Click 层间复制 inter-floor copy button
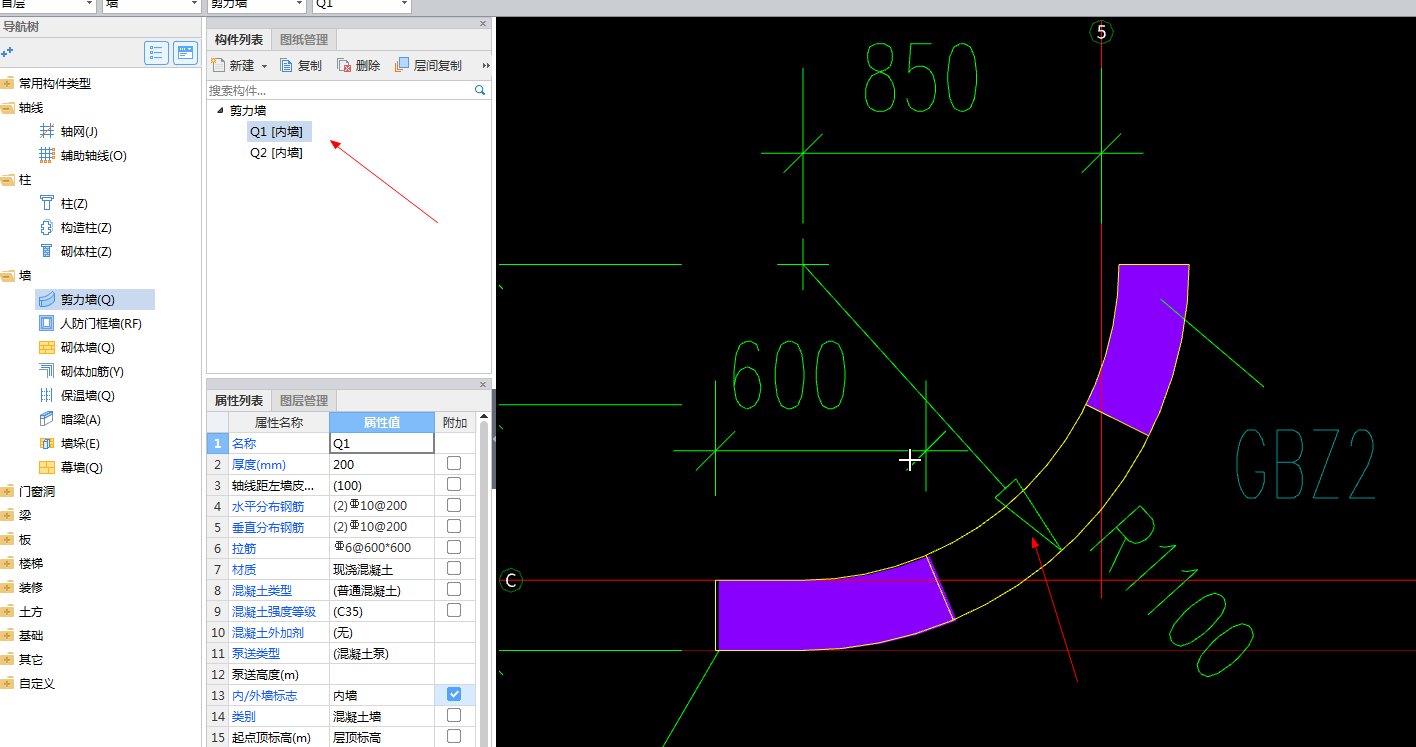Screen dimensions: 1416x747 (x=428, y=65)
